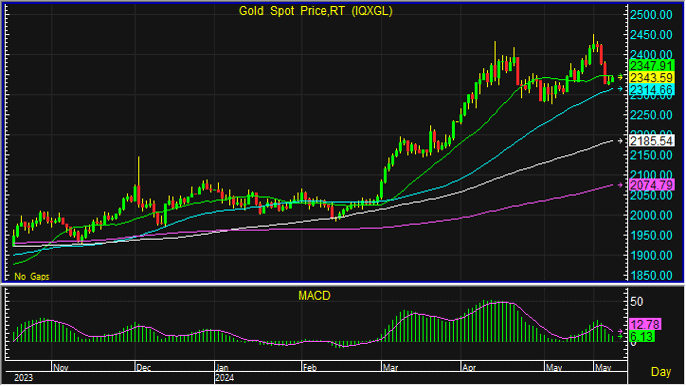The height and width of the screenshot is (386, 686).
Task: Click the 2024 year label
Action: pyautogui.click(x=225, y=378)
